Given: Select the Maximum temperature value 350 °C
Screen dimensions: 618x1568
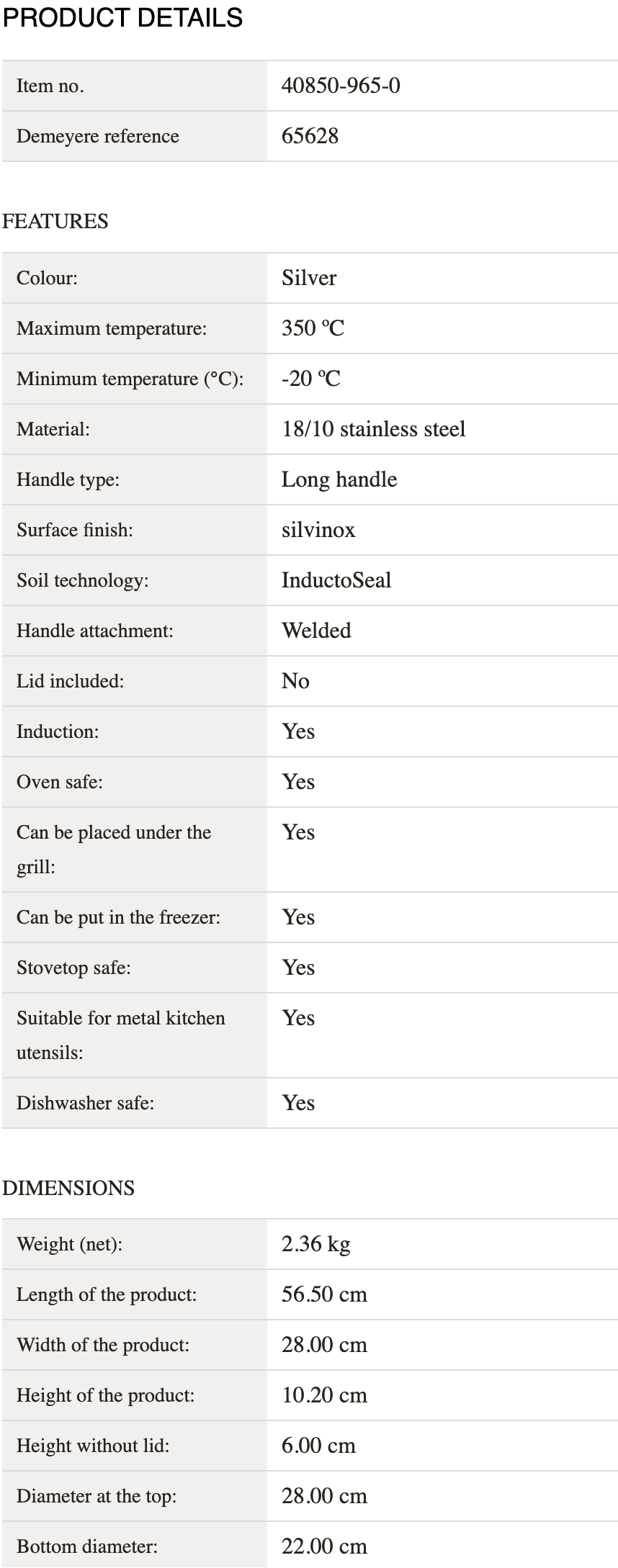Looking at the screenshot, I should click(x=313, y=328).
